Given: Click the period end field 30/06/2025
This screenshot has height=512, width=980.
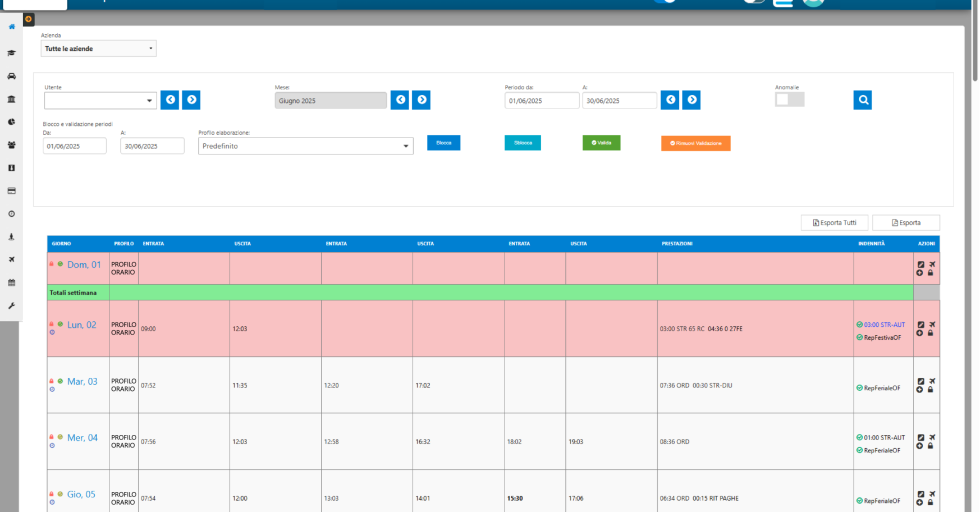Looking at the screenshot, I should click(619, 101).
